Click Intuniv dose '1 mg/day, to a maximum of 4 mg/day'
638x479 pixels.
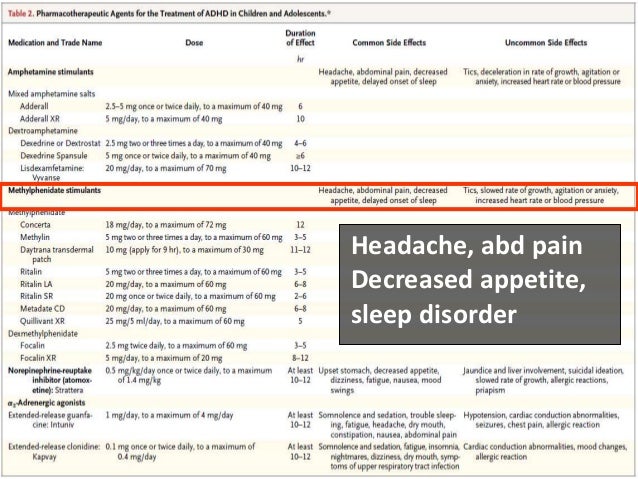pyautogui.click(x=169, y=416)
